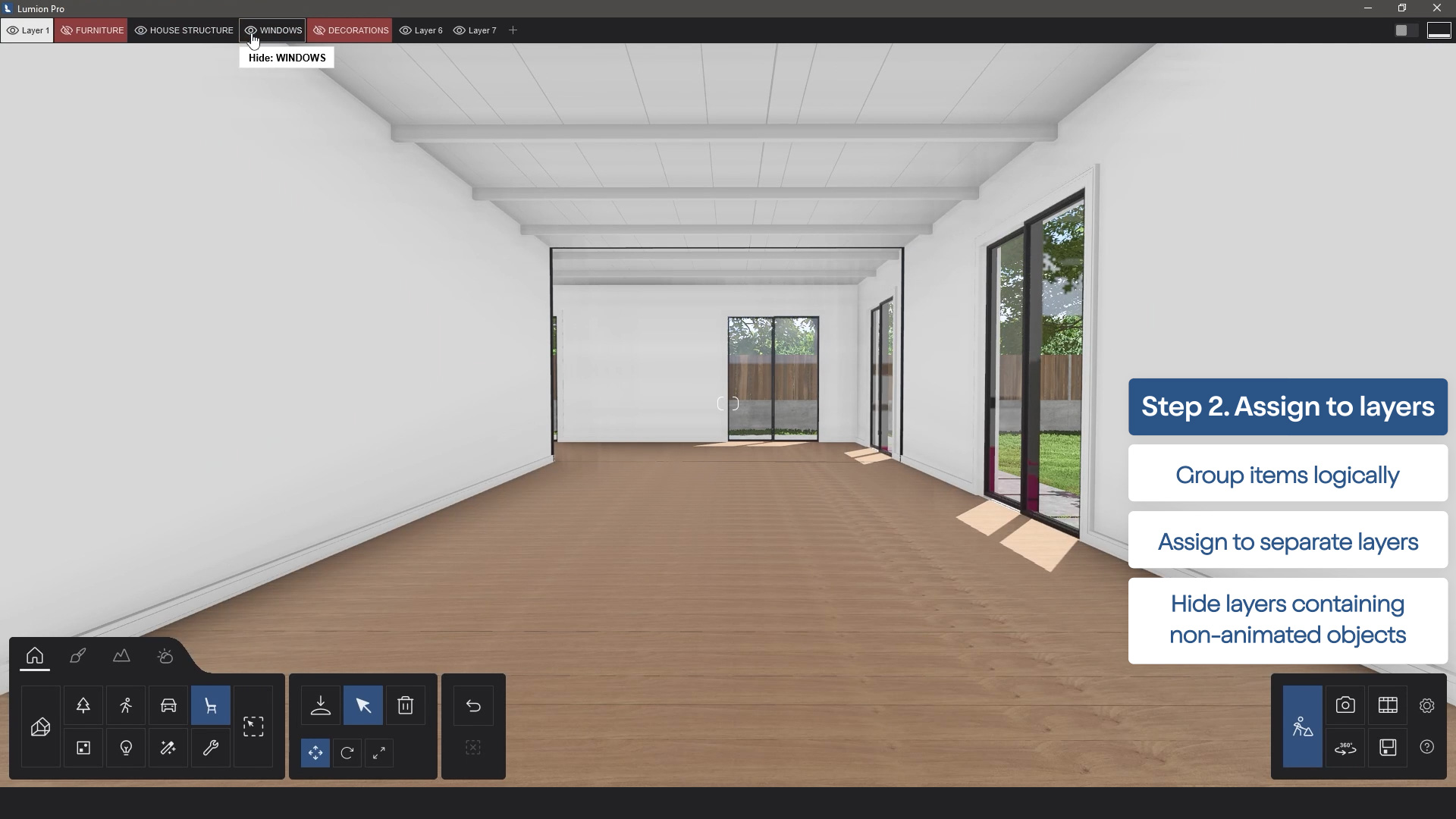Select the Utilities wrench category
This screenshot has height=819, width=1456.
[x=211, y=748]
